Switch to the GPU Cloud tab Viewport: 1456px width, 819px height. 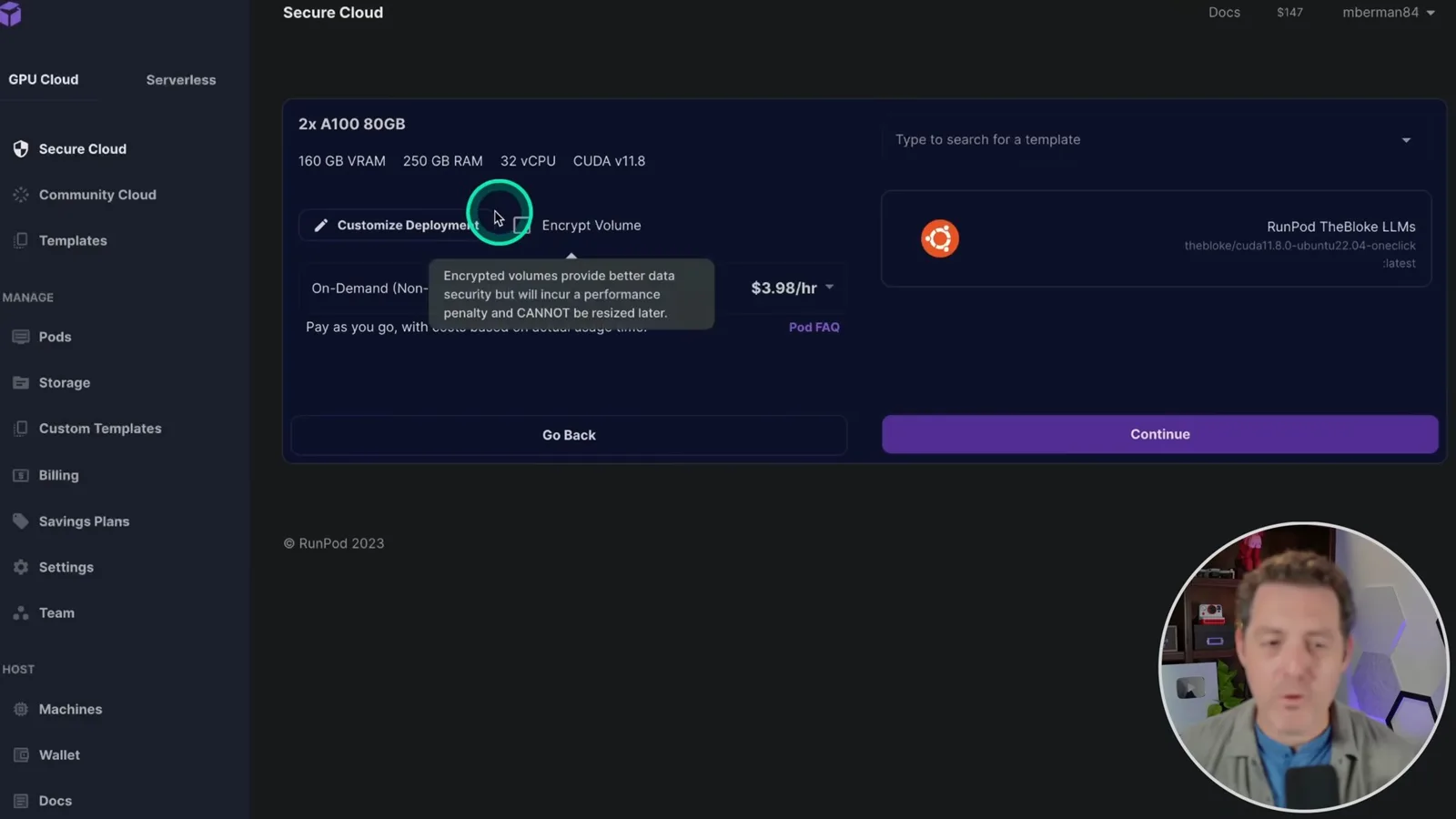tap(44, 80)
